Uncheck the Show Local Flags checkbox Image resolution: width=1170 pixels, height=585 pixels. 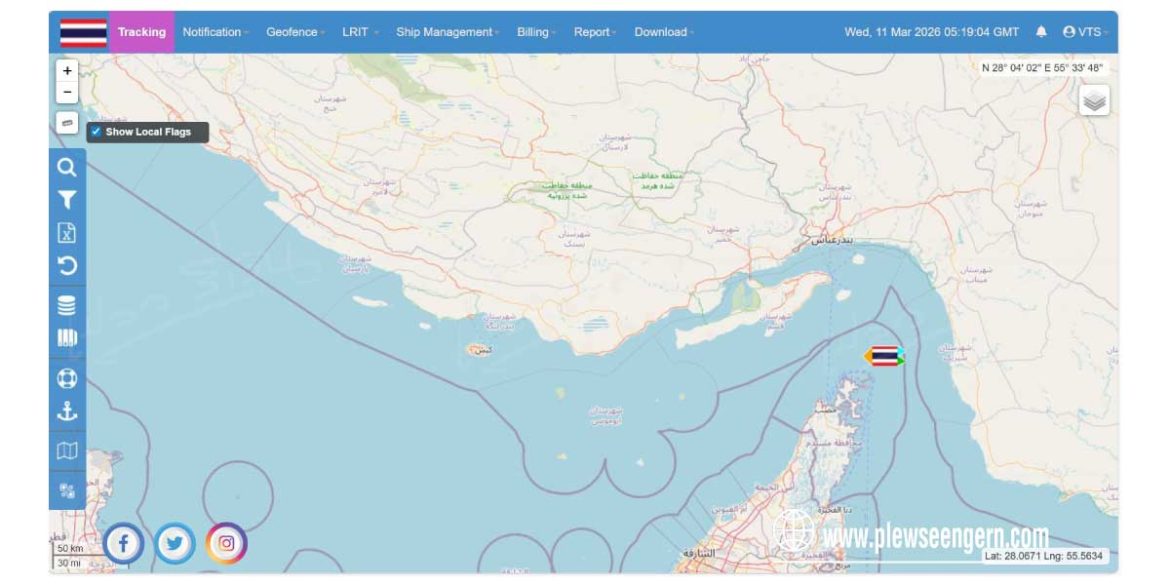coord(96,132)
